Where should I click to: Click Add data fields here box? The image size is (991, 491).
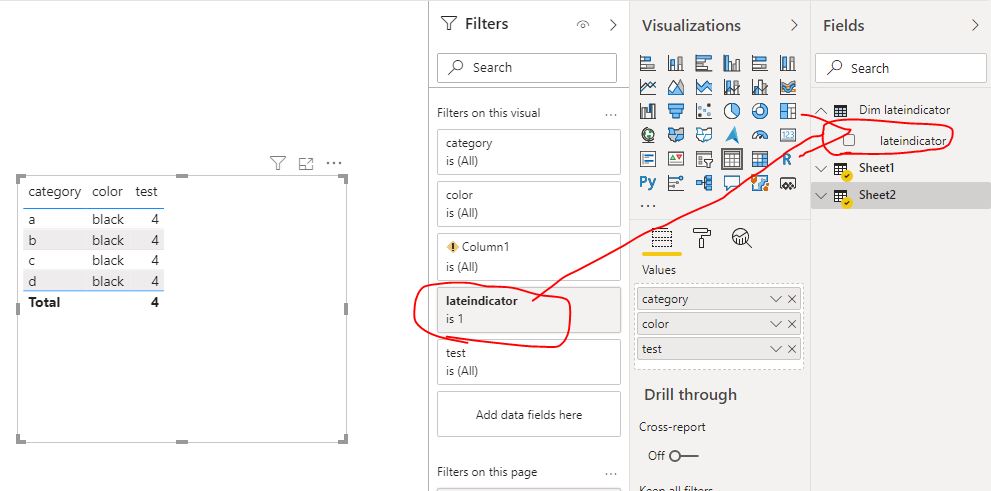pyautogui.click(x=529, y=415)
